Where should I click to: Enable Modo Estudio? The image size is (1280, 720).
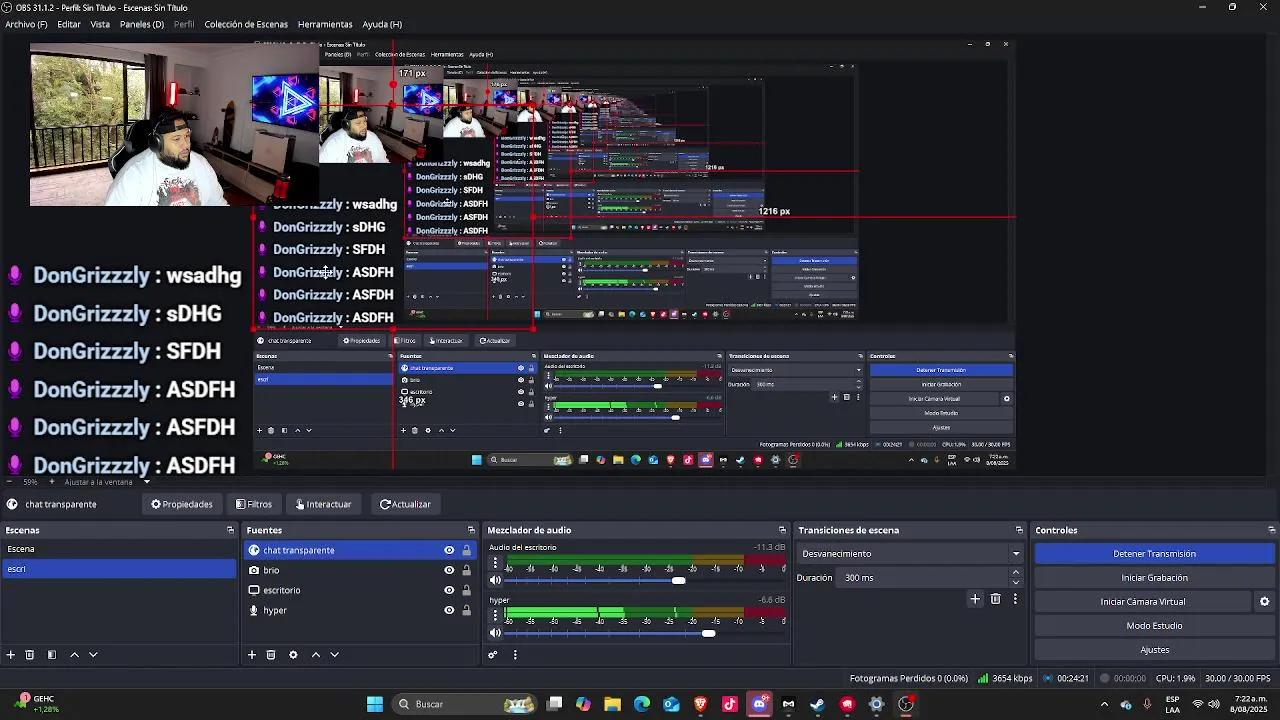point(1154,626)
